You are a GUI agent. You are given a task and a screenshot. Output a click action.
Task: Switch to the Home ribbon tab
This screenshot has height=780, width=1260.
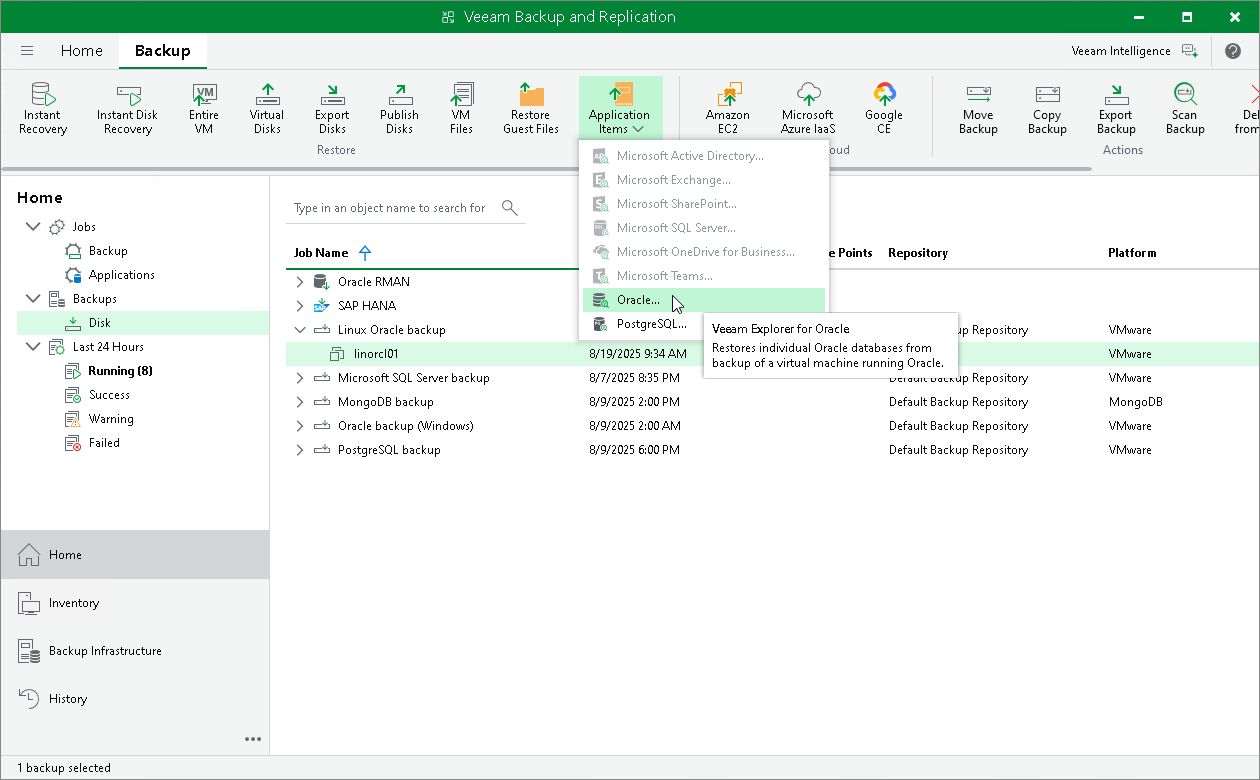point(81,50)
